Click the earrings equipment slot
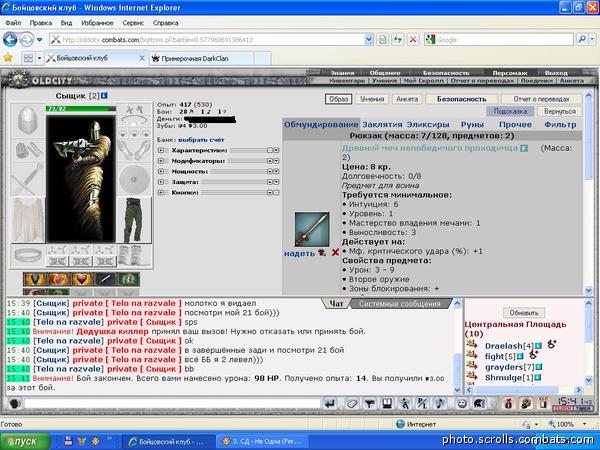Screen dimensions: 600x450 (134, 109)
